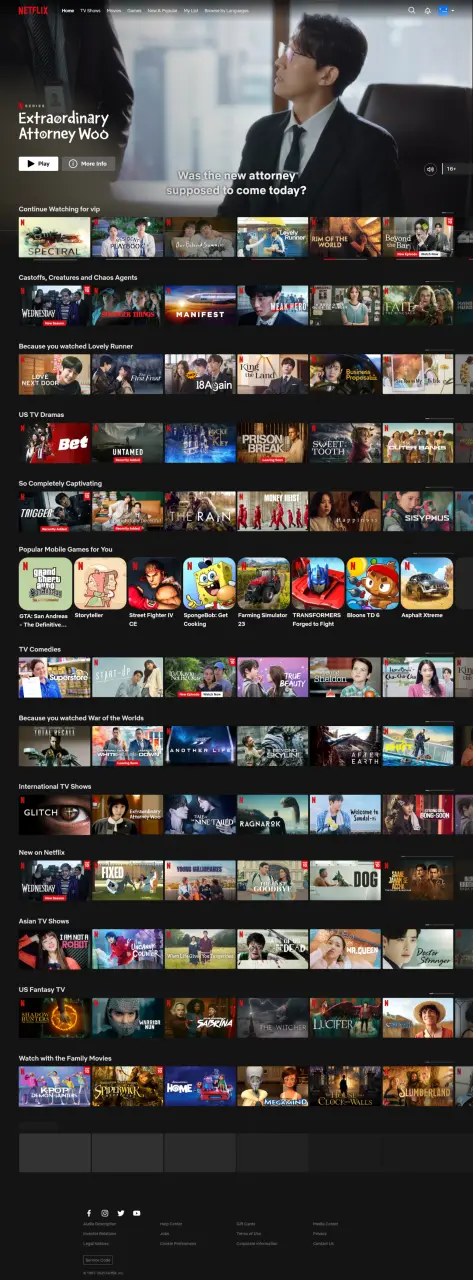The image size is (473, 1280).
Task: Open the Ragnarok thumbnail
Action: pyautogui.click(x=273, y=815)
